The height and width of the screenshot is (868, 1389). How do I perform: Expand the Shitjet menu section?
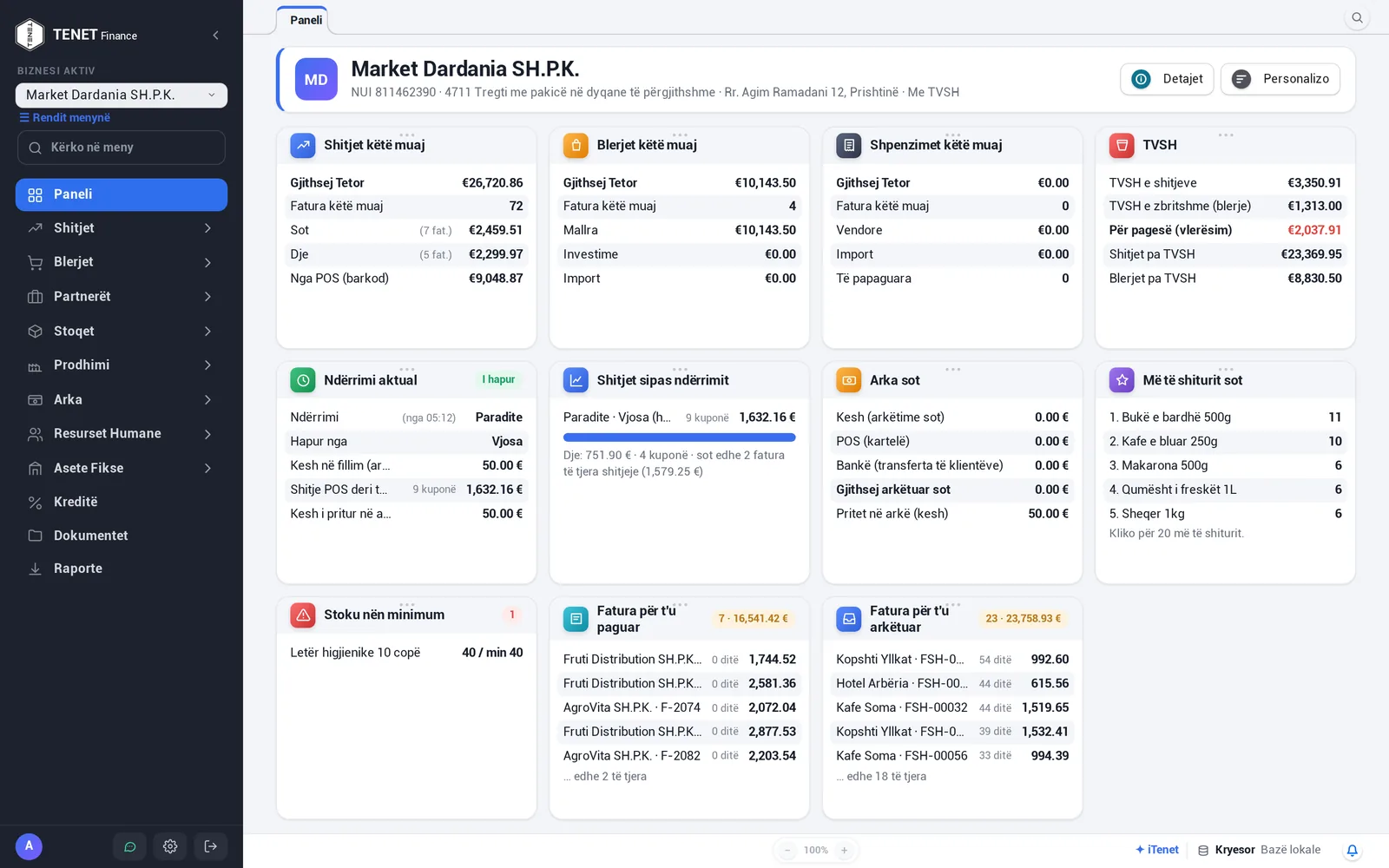point(122,228)
